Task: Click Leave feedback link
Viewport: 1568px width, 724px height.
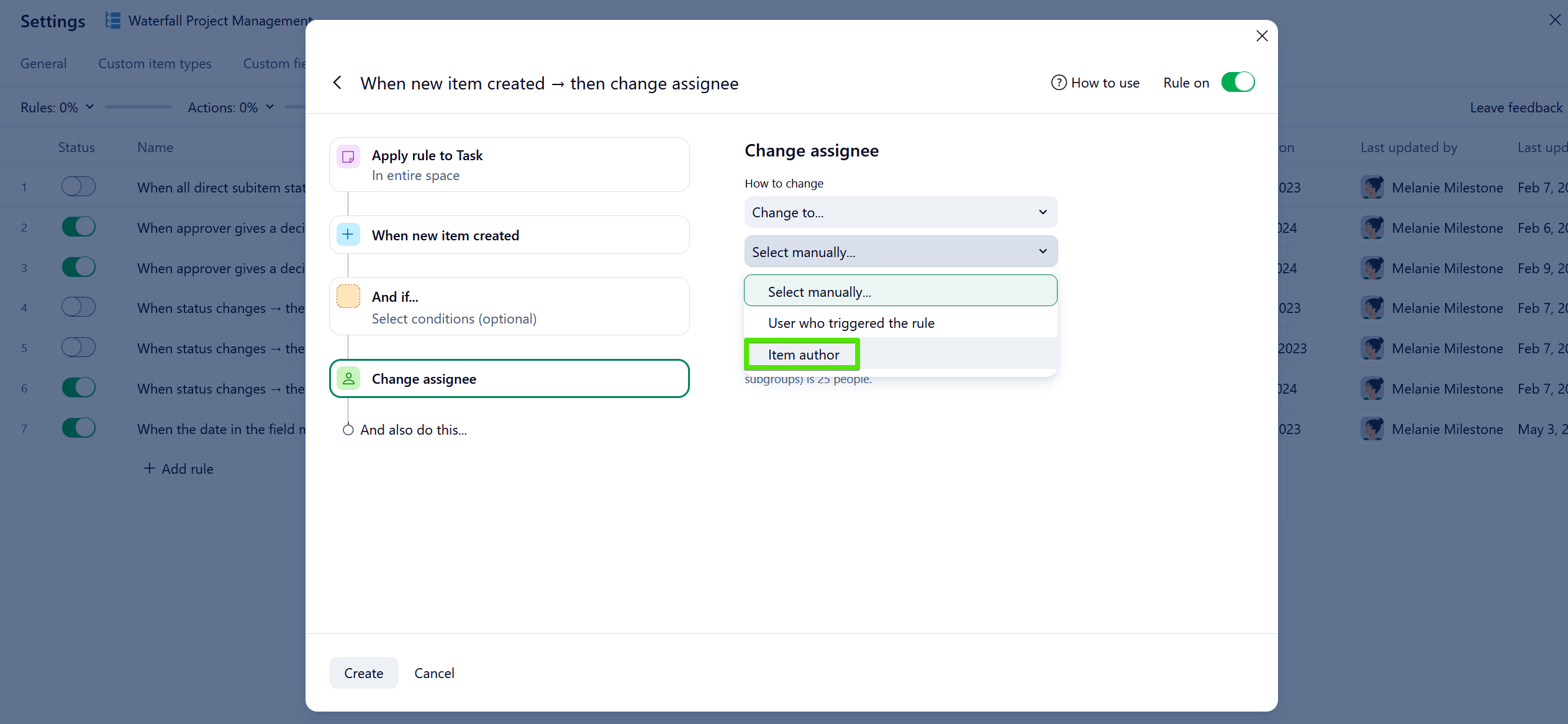Action: click(1516, 107)
